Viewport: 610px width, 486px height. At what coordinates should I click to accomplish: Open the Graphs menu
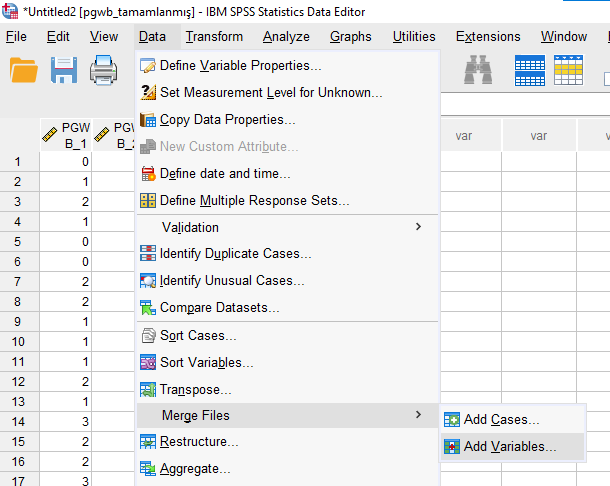(351, 37)
